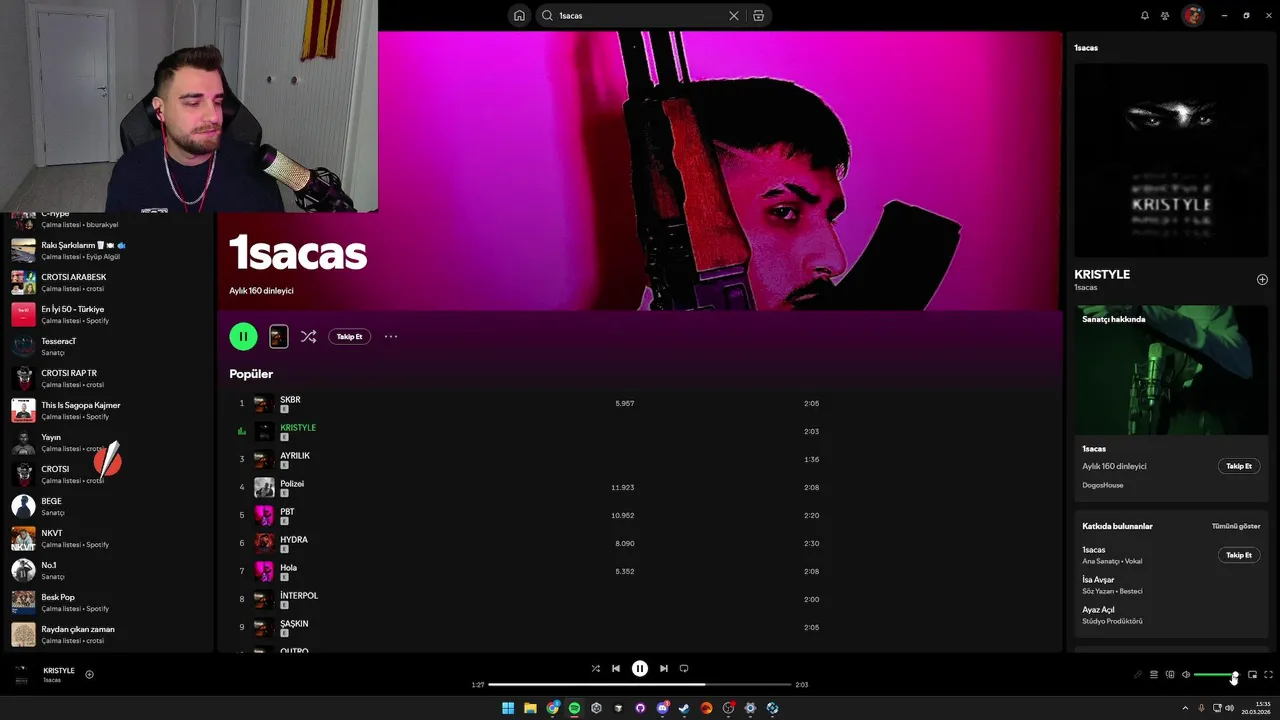Seek on the song progress bar
1280x720 pixels.
pos(640,685)
